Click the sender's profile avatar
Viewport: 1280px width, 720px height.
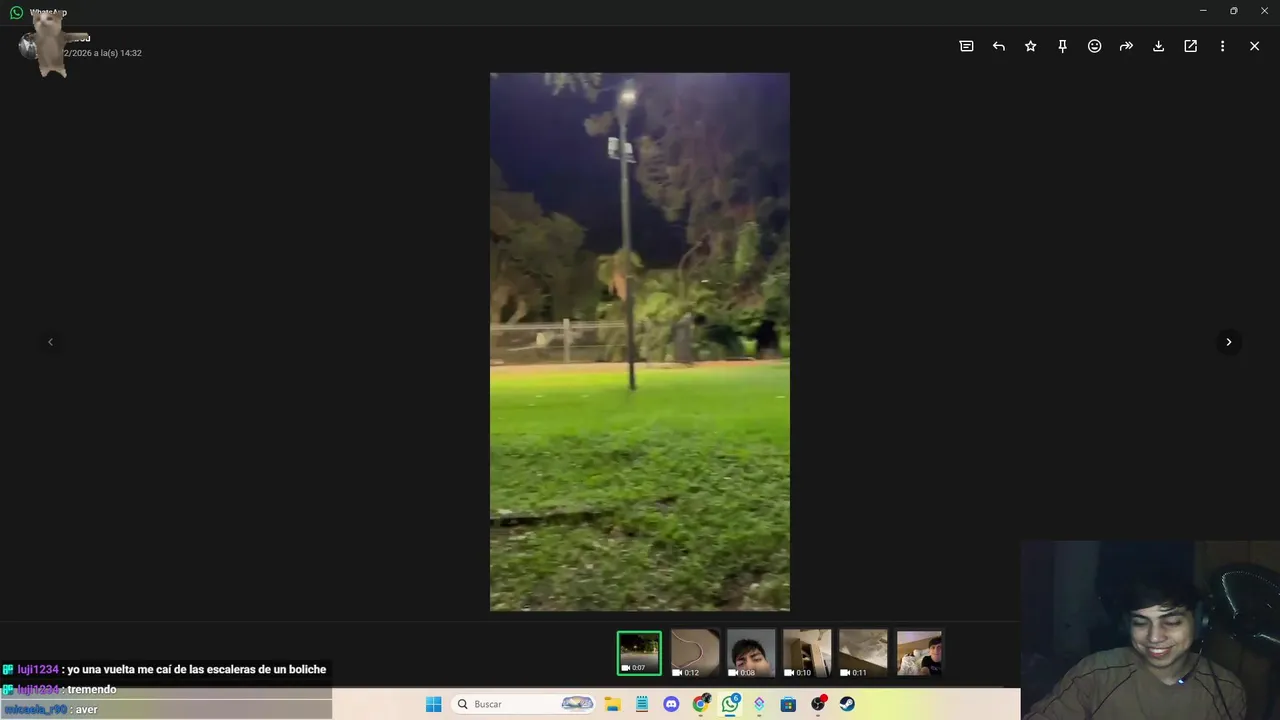(x=30, y=45)
